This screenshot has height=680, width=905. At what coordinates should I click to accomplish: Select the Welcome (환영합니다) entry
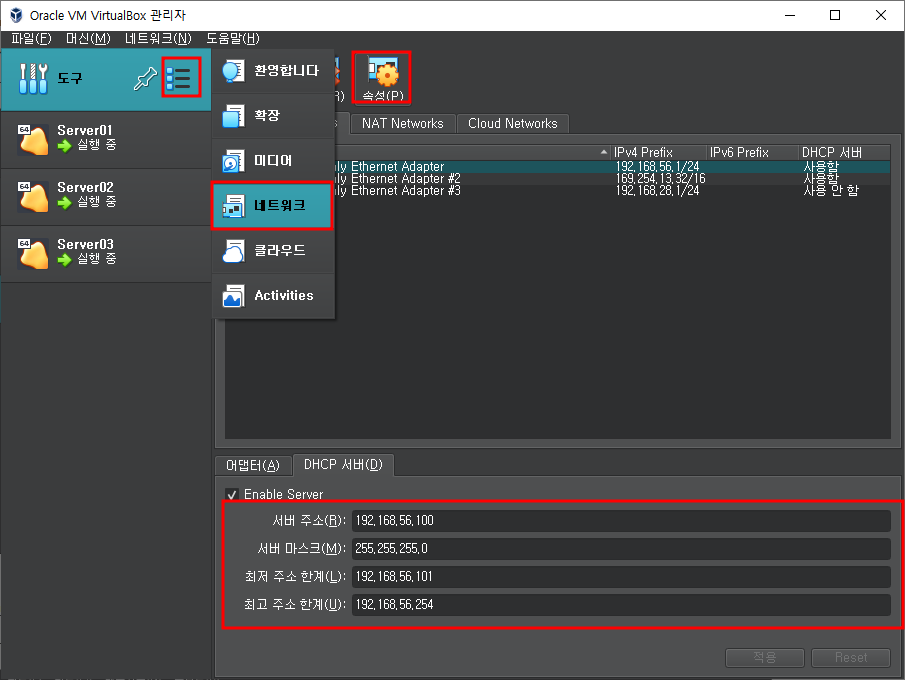(x=274, y=70)
